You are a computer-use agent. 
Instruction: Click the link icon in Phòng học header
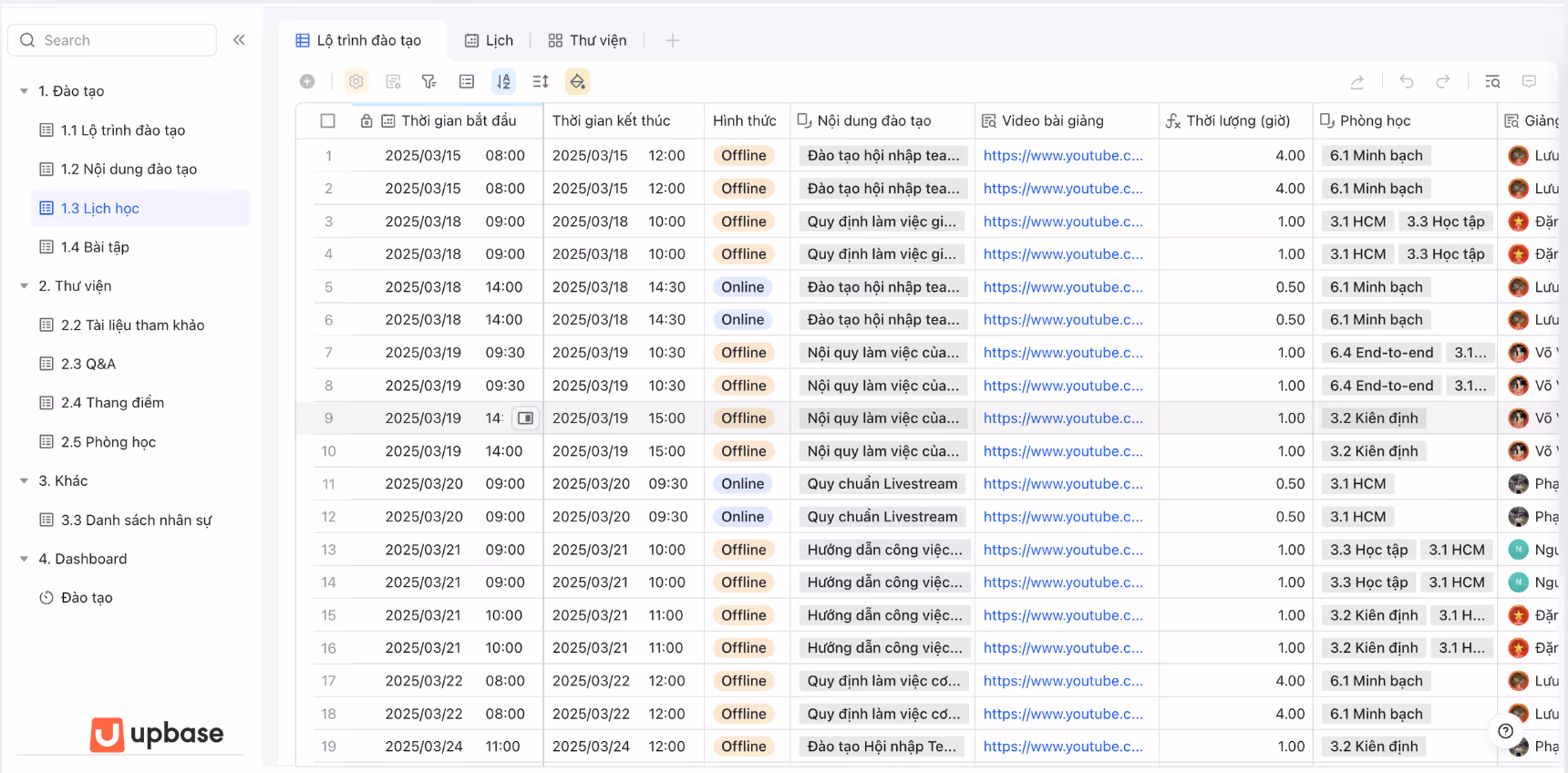pos(1327,120)
